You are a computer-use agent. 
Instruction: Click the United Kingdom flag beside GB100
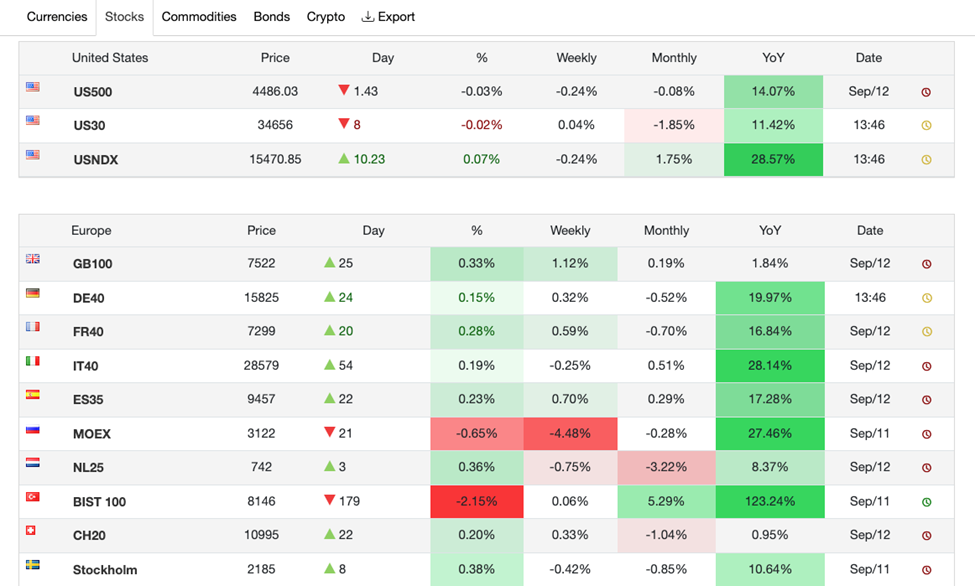33,260
